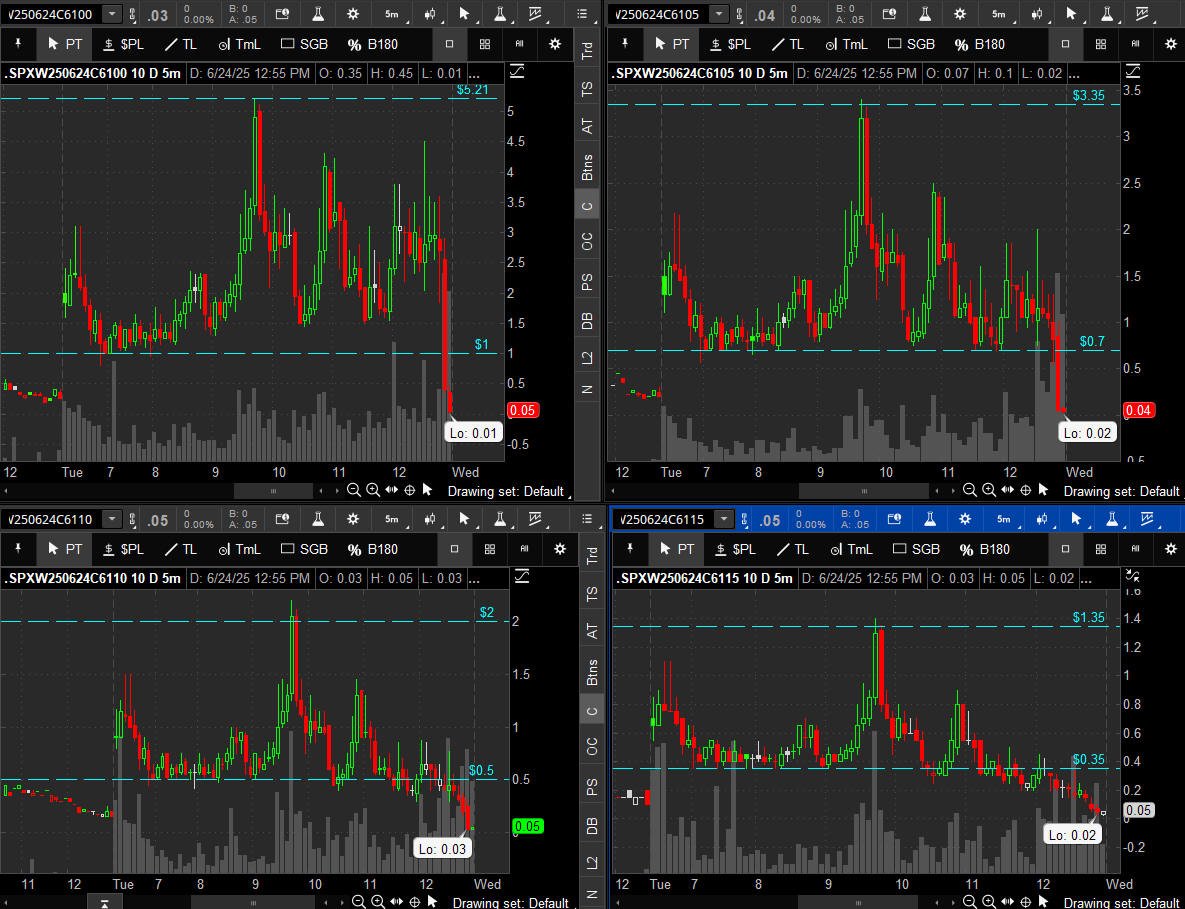Viewport: 1185px width, 909px height.
Task: Click crosshair icon below bottom-left chart
Action: point(415,901)
